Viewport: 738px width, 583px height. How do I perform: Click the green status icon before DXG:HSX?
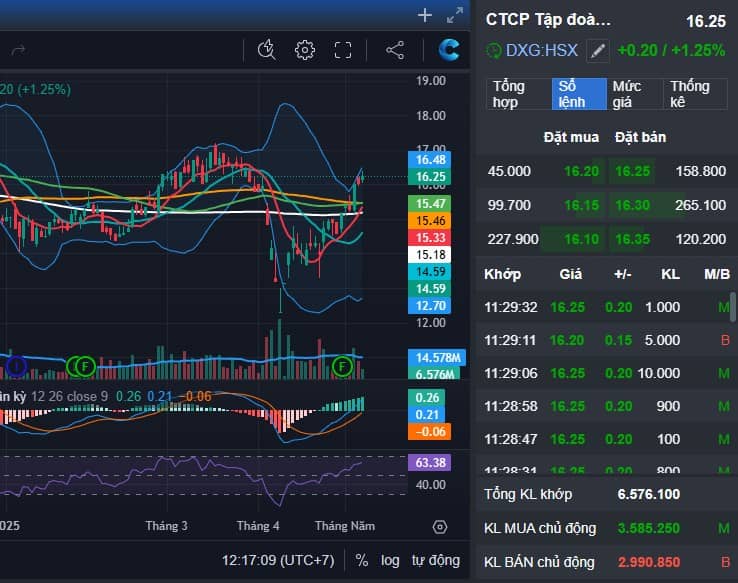493,50
